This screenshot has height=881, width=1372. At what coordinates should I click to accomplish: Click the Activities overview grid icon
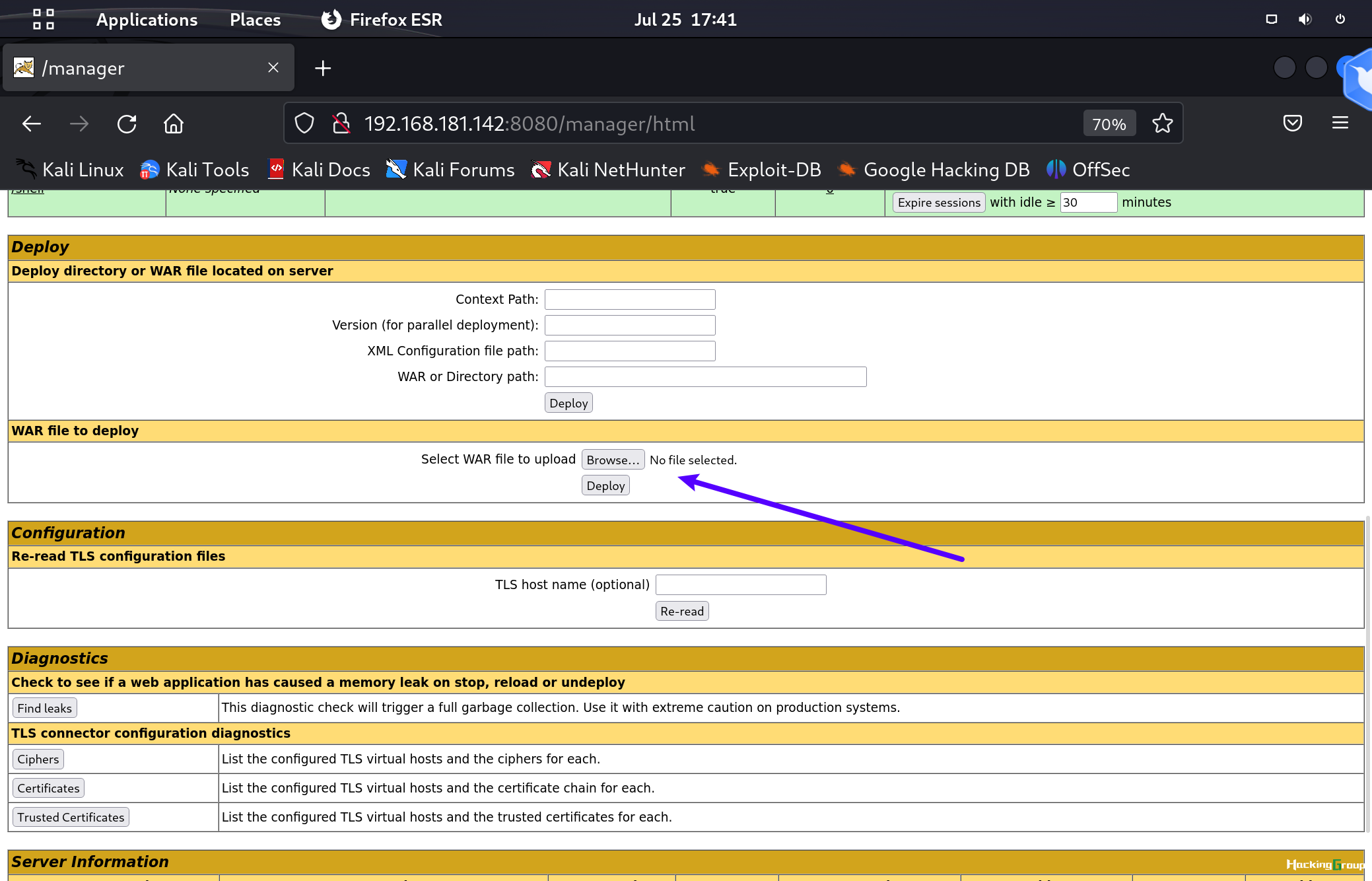(x=44, y=19)
